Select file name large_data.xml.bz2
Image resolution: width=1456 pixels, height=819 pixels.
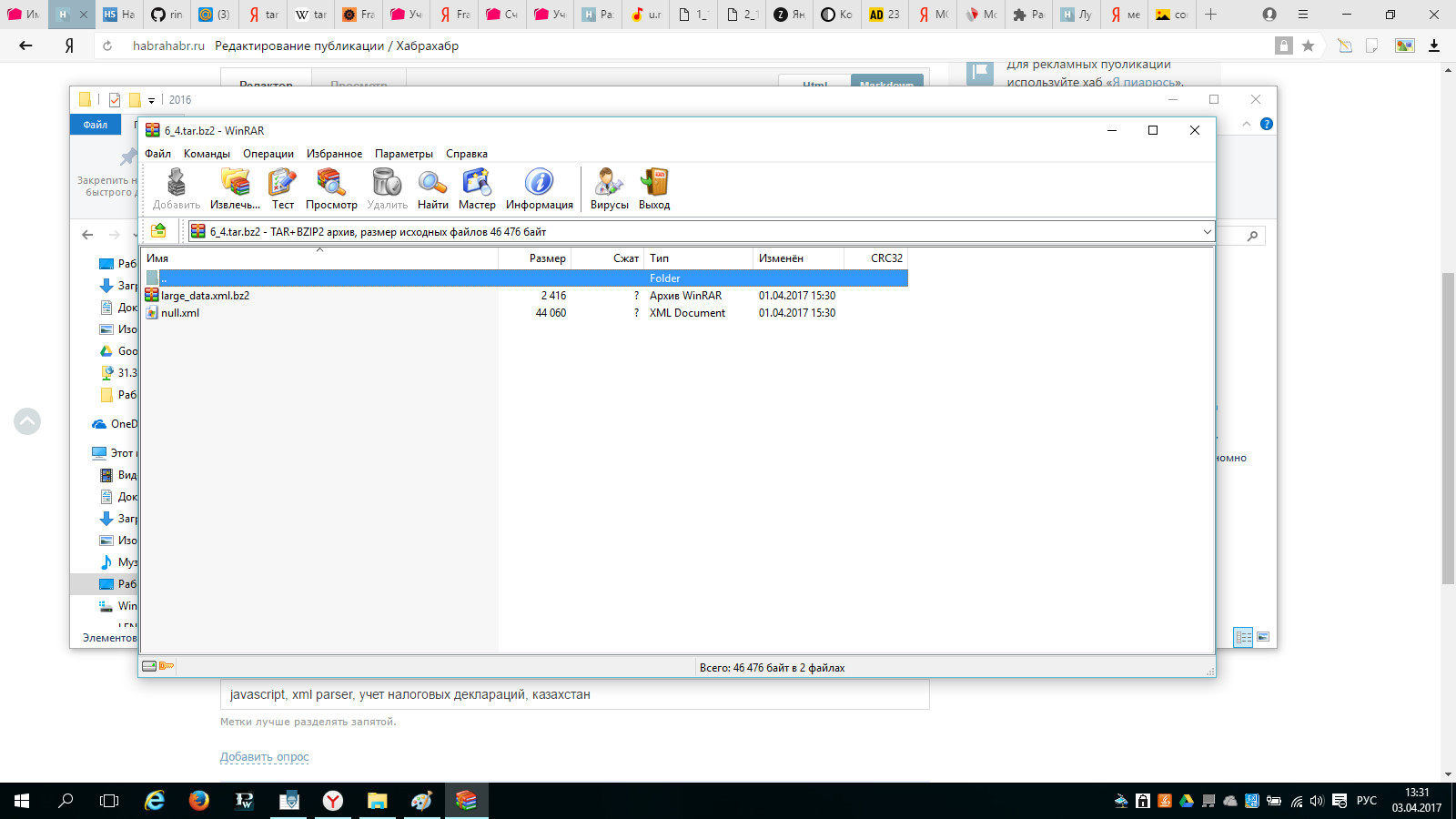205,296
